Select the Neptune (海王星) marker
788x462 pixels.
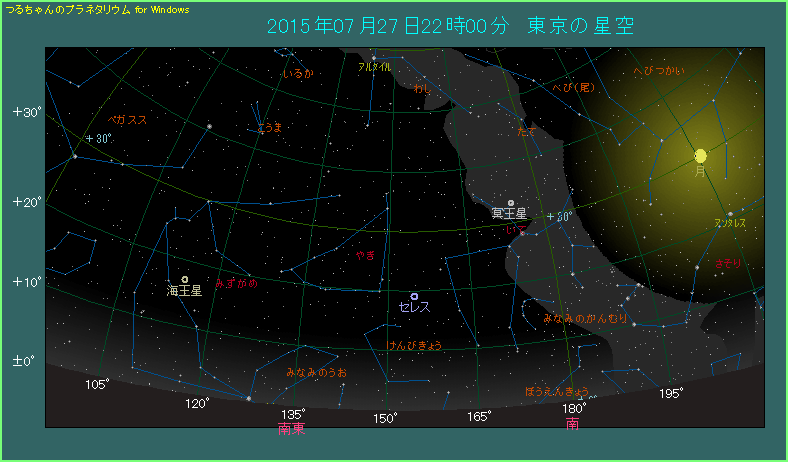click(x=185, y=280)
